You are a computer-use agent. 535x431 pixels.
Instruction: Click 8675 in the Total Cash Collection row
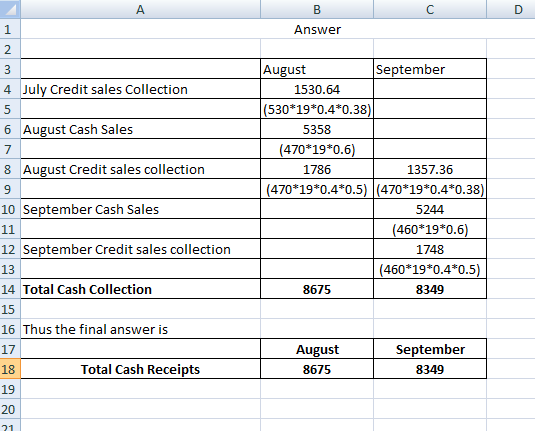[x=317, y=289]
